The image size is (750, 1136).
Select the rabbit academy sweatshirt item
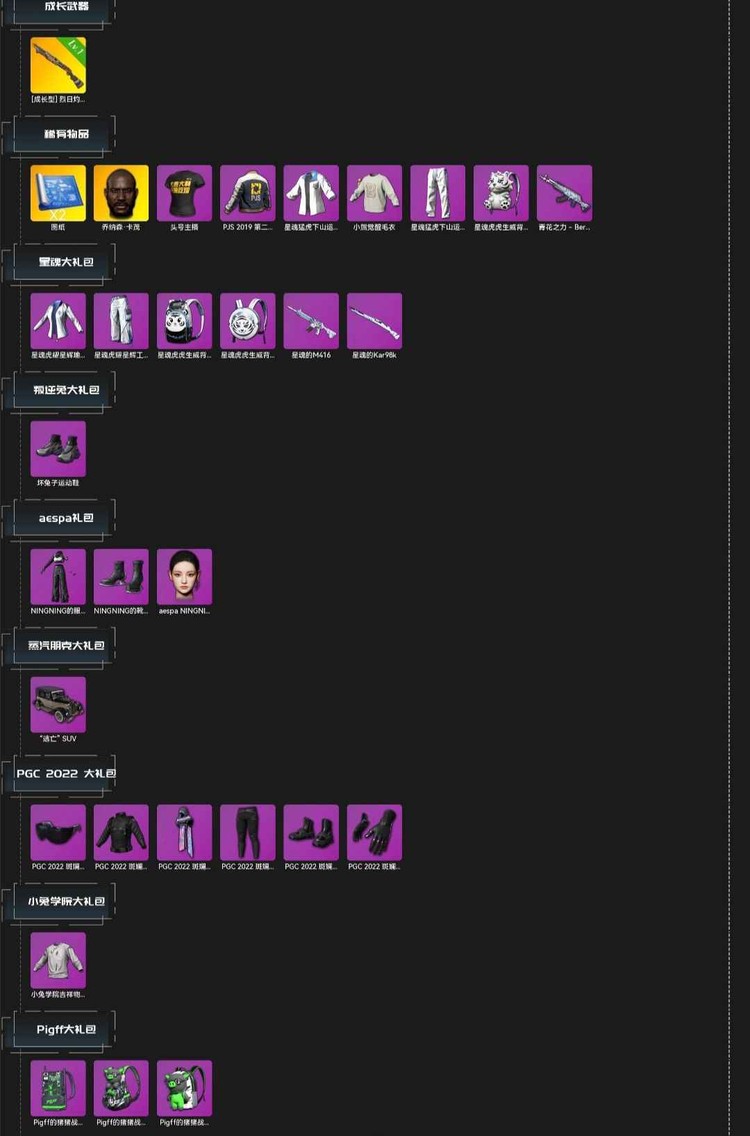[x=58, y=961]
